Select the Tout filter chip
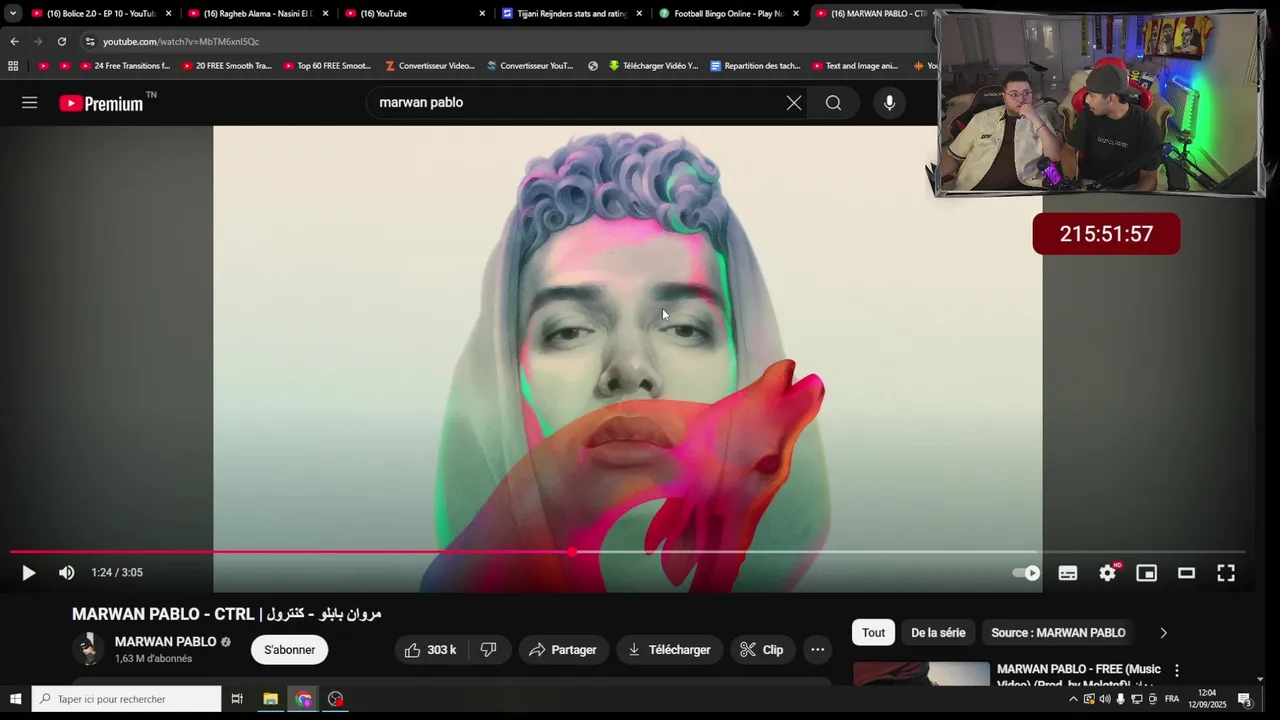The image size is (1280, 720). [873, 633]
